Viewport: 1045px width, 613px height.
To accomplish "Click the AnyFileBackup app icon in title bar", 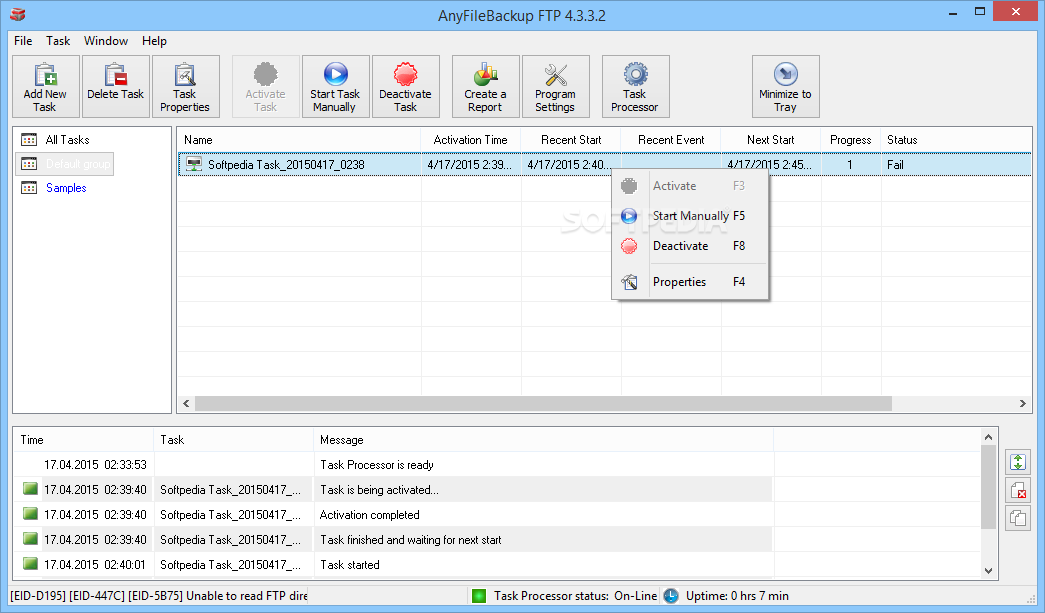I will [x=18, y=14].
